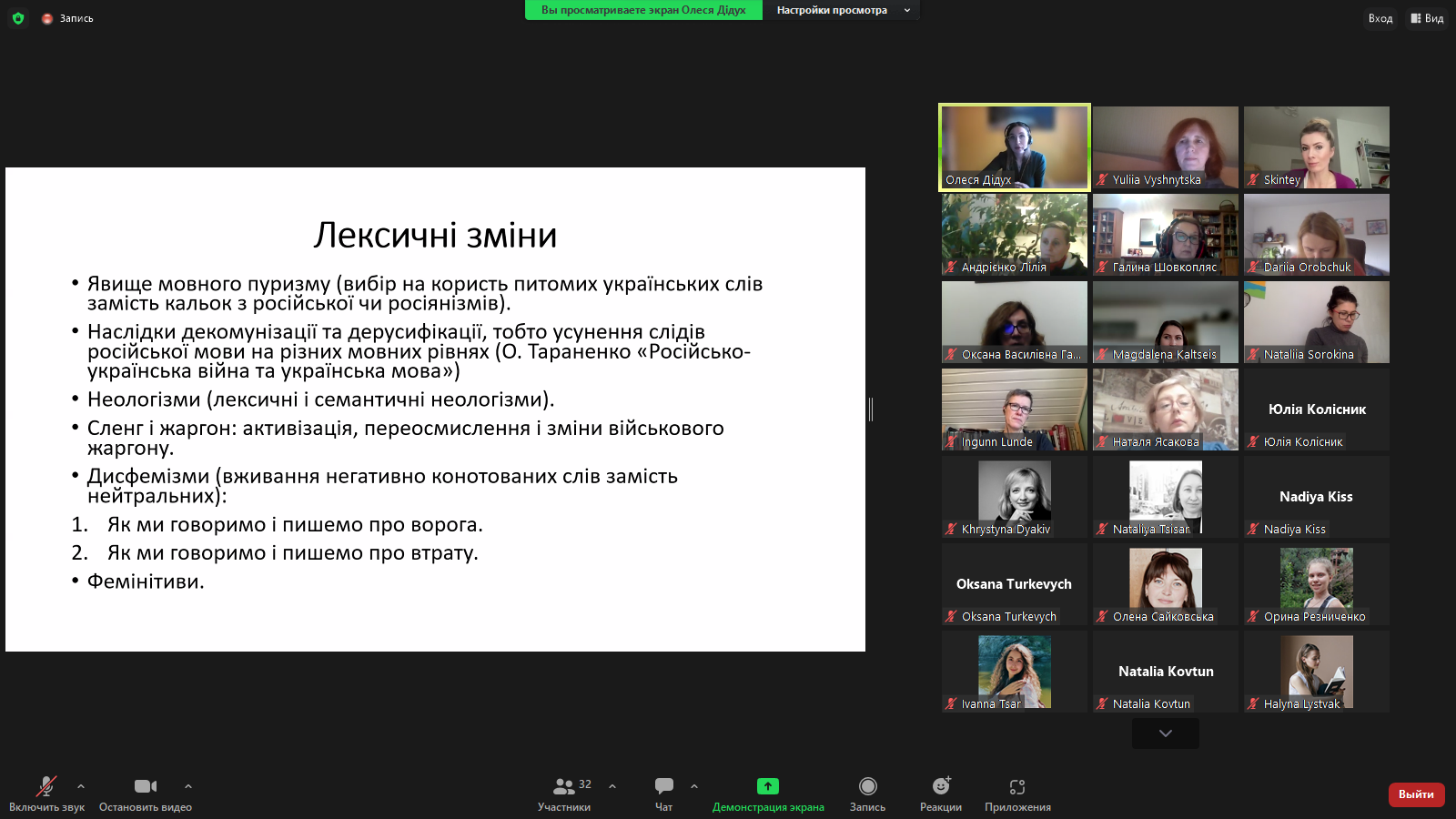The width and height of the screenshot is (1456, 819).
Task: Click the recording indicator at top left
Action: pyautogui.click(x=68, y=18)
